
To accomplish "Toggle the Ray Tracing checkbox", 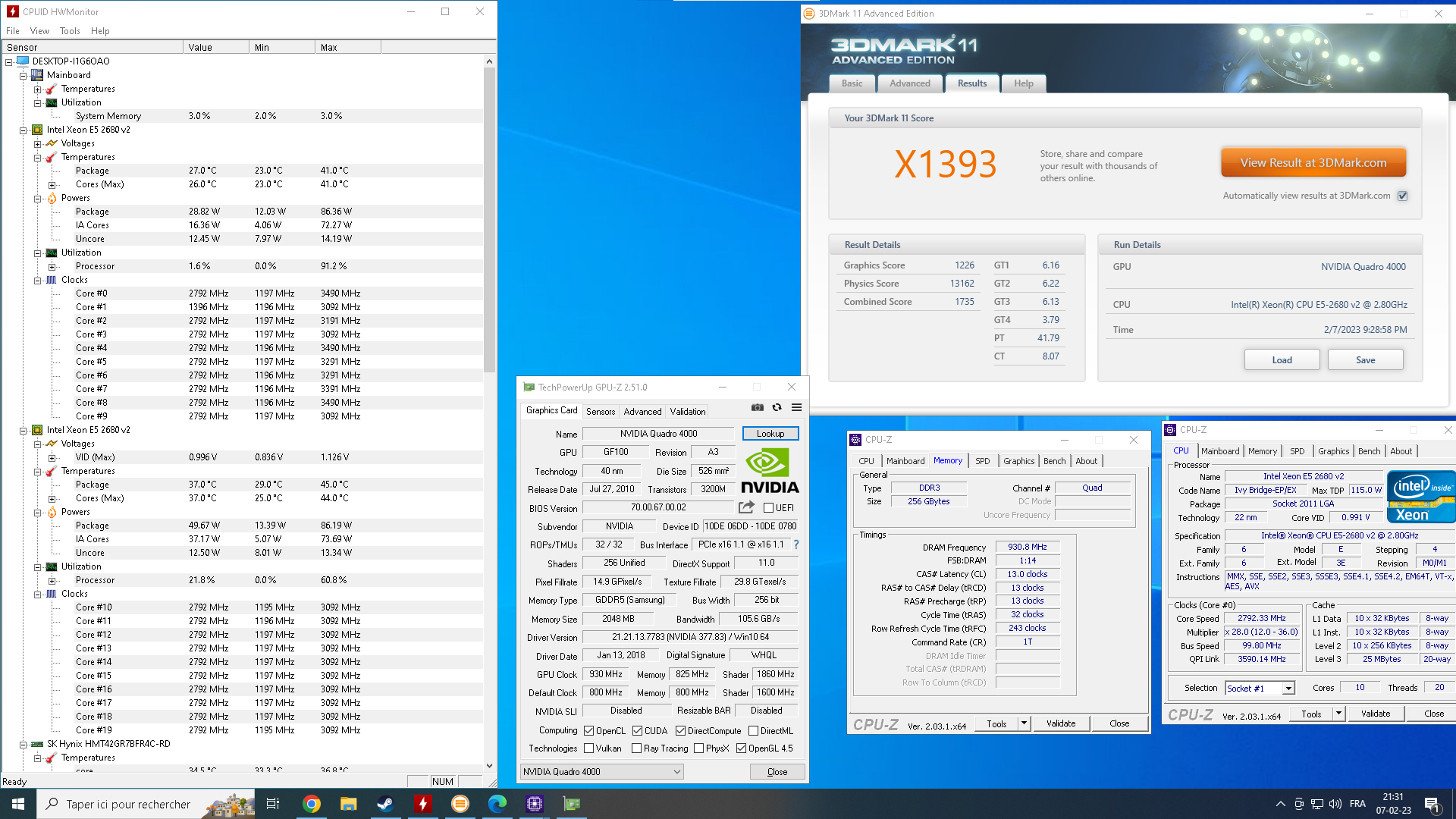I will (637, 748).
